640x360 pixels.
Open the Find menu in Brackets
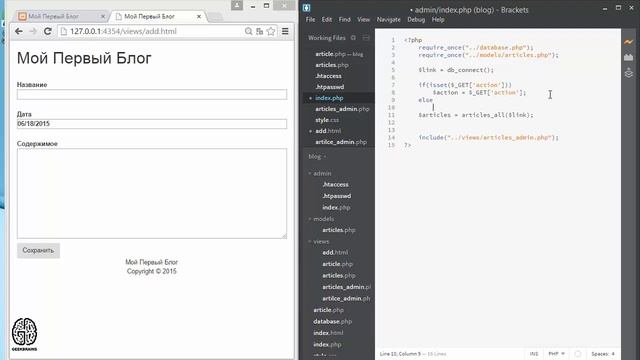[344, 19]
